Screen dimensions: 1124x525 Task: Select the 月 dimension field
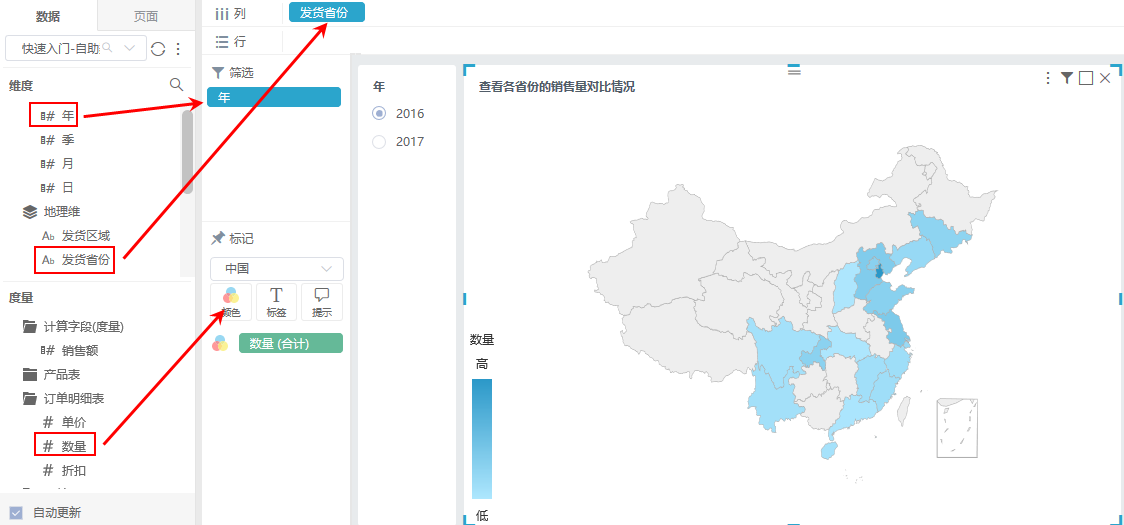(57, 164)
